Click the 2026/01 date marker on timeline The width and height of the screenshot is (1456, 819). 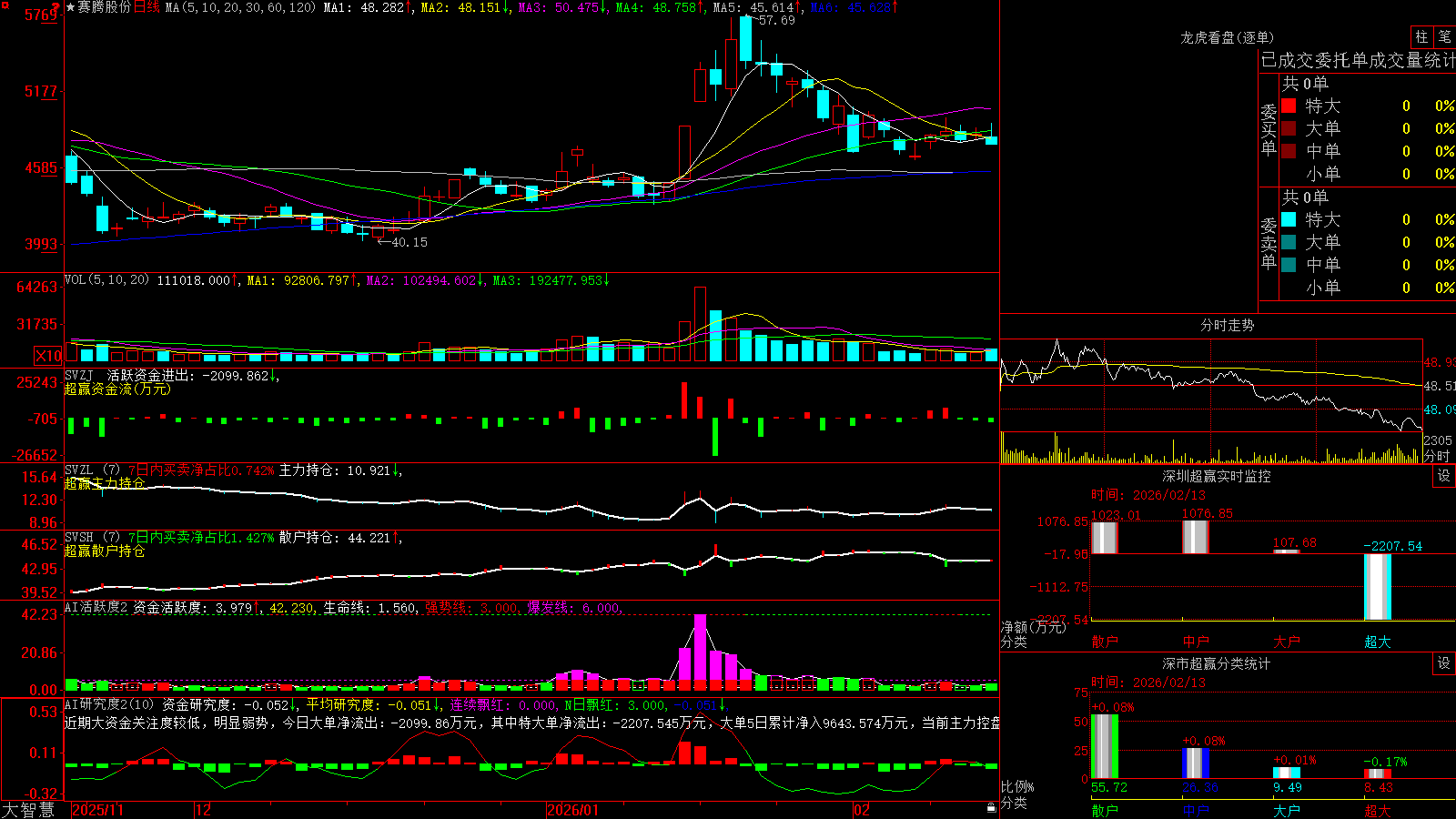coord(573,810)
